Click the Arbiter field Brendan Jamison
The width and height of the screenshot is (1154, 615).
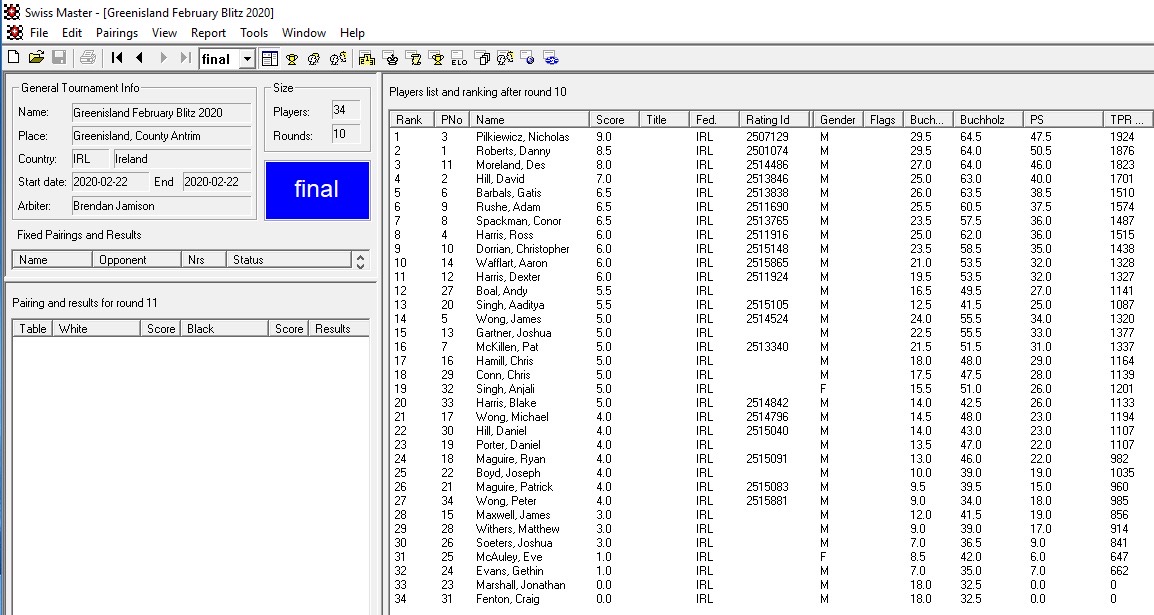(x=161, y=206)
